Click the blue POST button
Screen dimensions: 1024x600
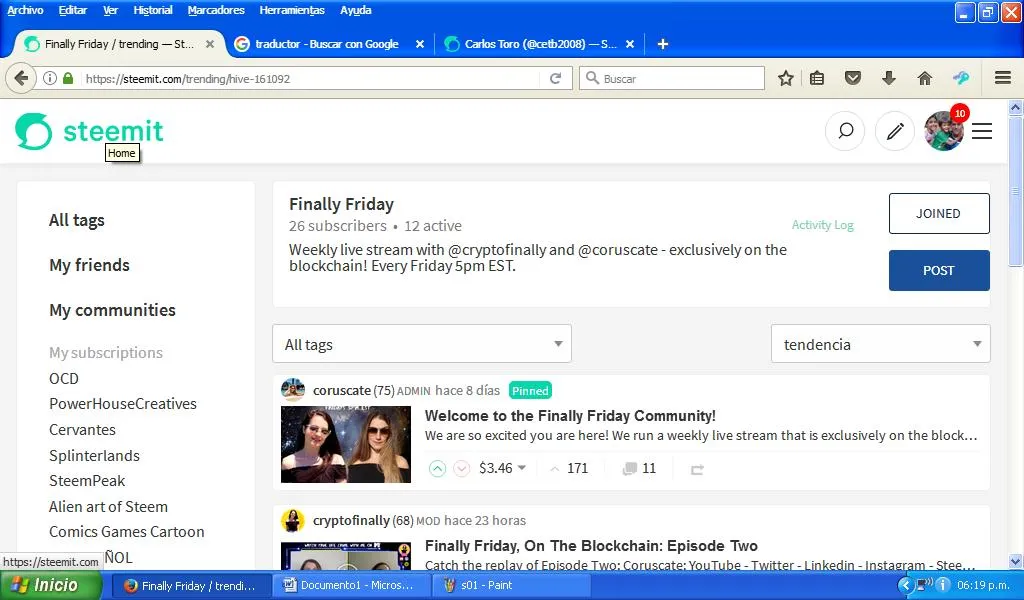[x=938, y=270]
